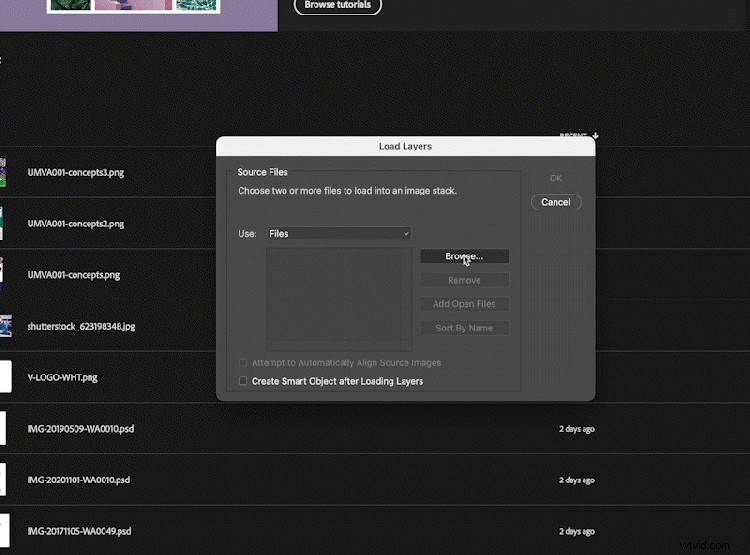The image size is (750, 555).
Task: Click thumbnail of IMG-20190509-WA0010.psd
Action: pos(3,428)
